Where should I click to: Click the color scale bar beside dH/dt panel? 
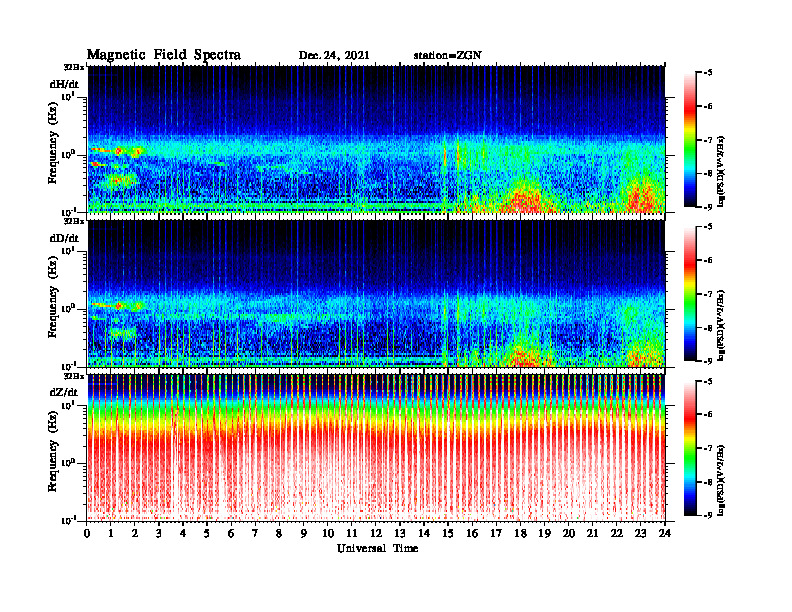coord(690,139)
